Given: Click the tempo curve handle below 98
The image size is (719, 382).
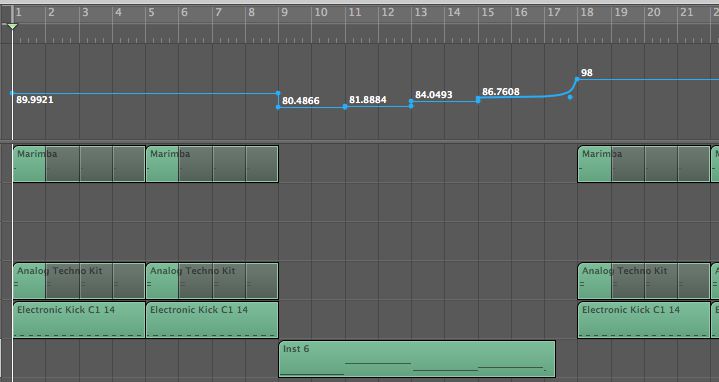Looking at the screenshot, I should [x=570, y=97].
